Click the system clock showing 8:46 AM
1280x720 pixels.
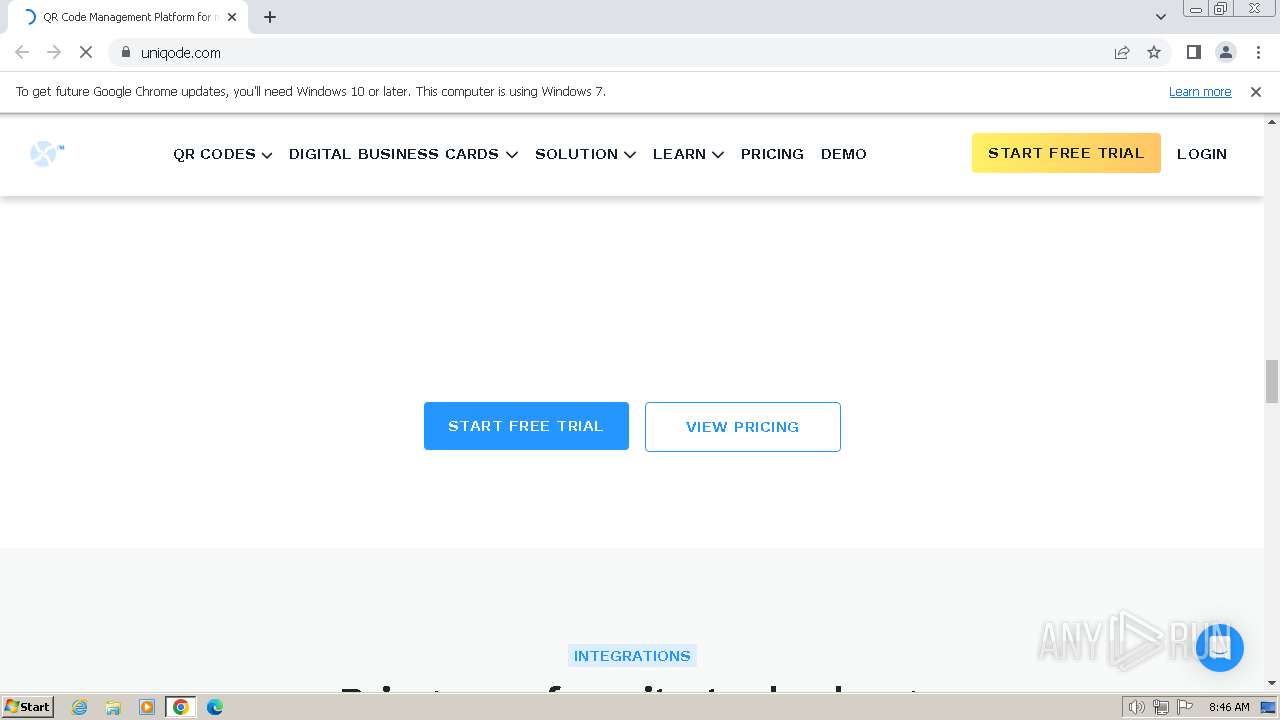coord(1229,707)
